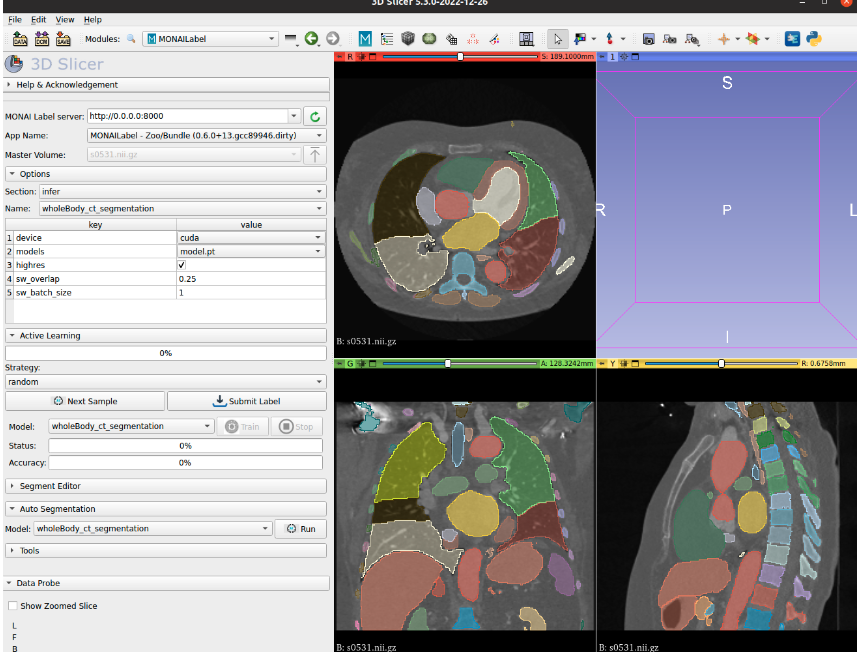Click the view layout selector icon
Screen dimensions: 858x652
tap(526, 39)
